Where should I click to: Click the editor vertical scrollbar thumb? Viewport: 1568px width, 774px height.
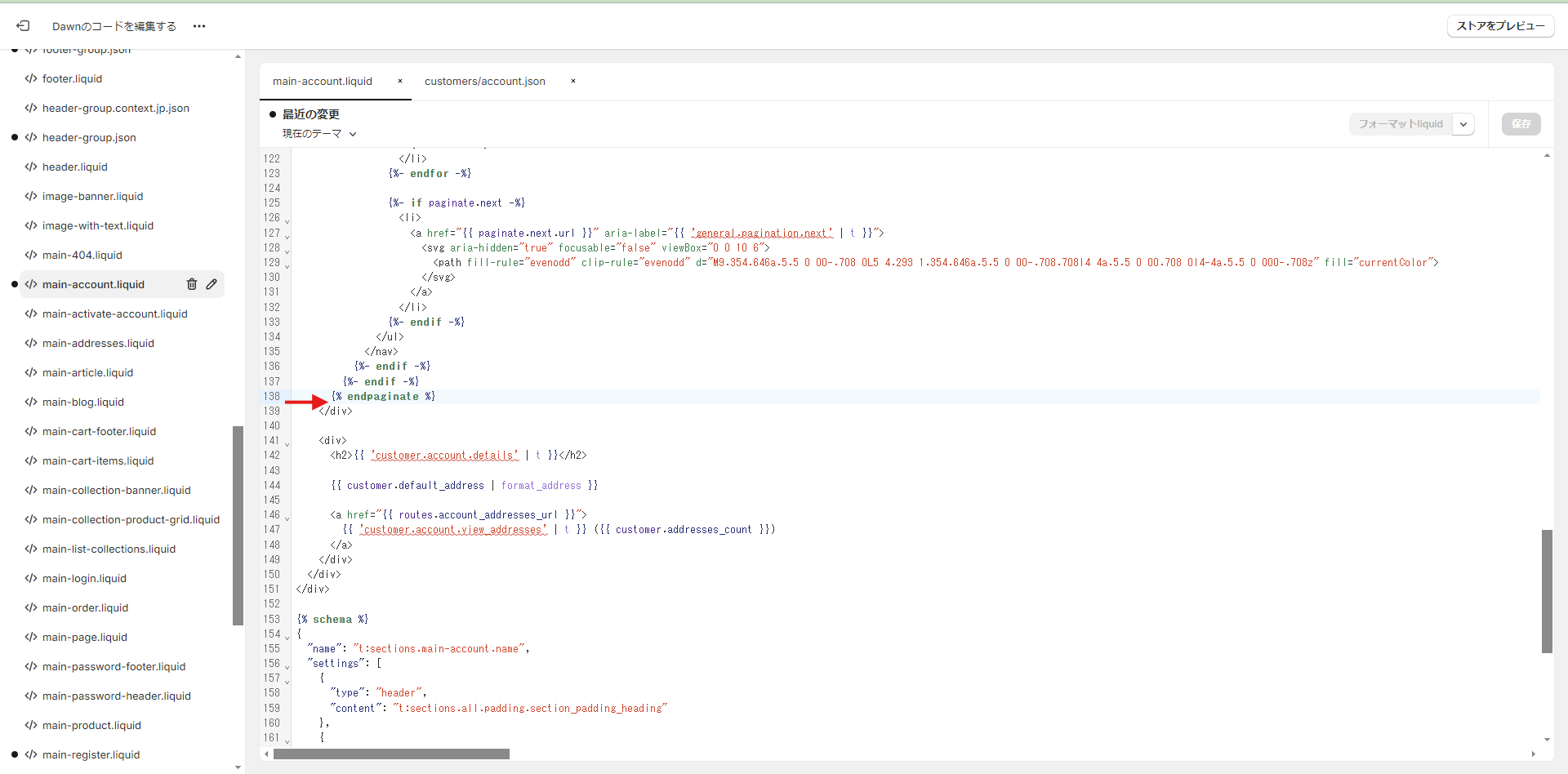coord(1547,591)
